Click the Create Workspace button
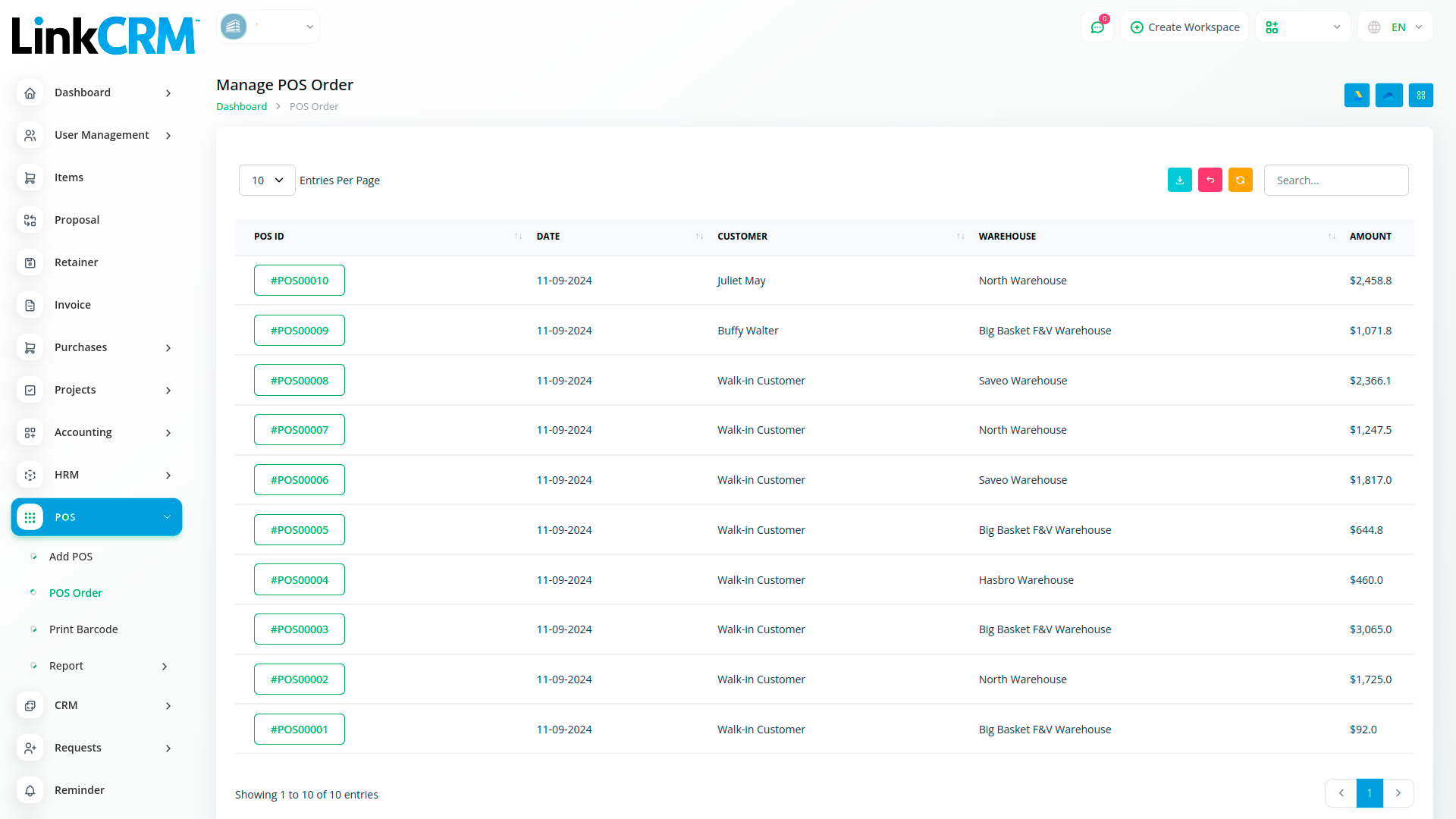 tap(1185, 27)
